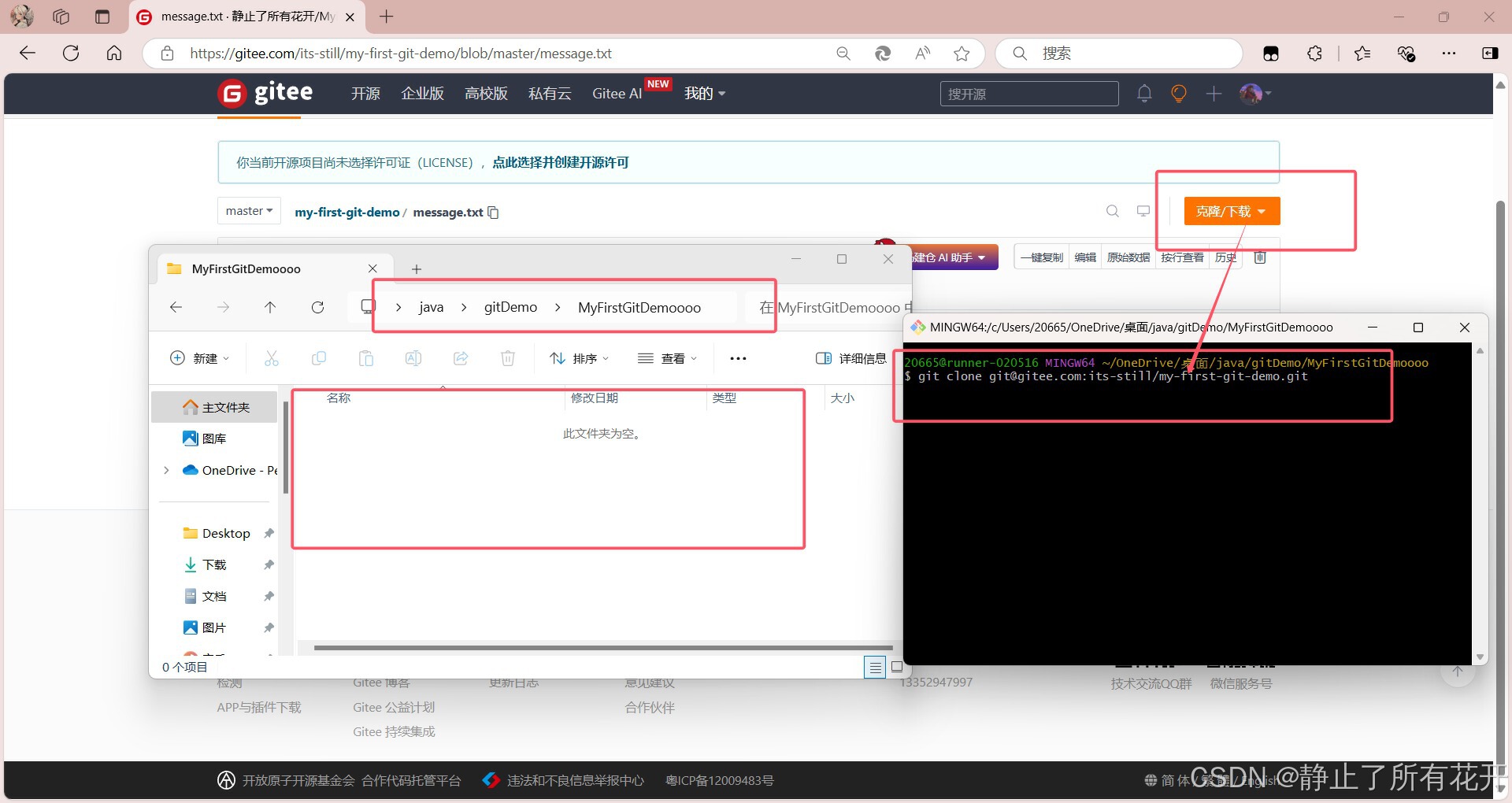The height and width of the screenshot is (803, 1512).
Task: Click my-first-git-demo breadcrumb link
Action: click(347, 212)
